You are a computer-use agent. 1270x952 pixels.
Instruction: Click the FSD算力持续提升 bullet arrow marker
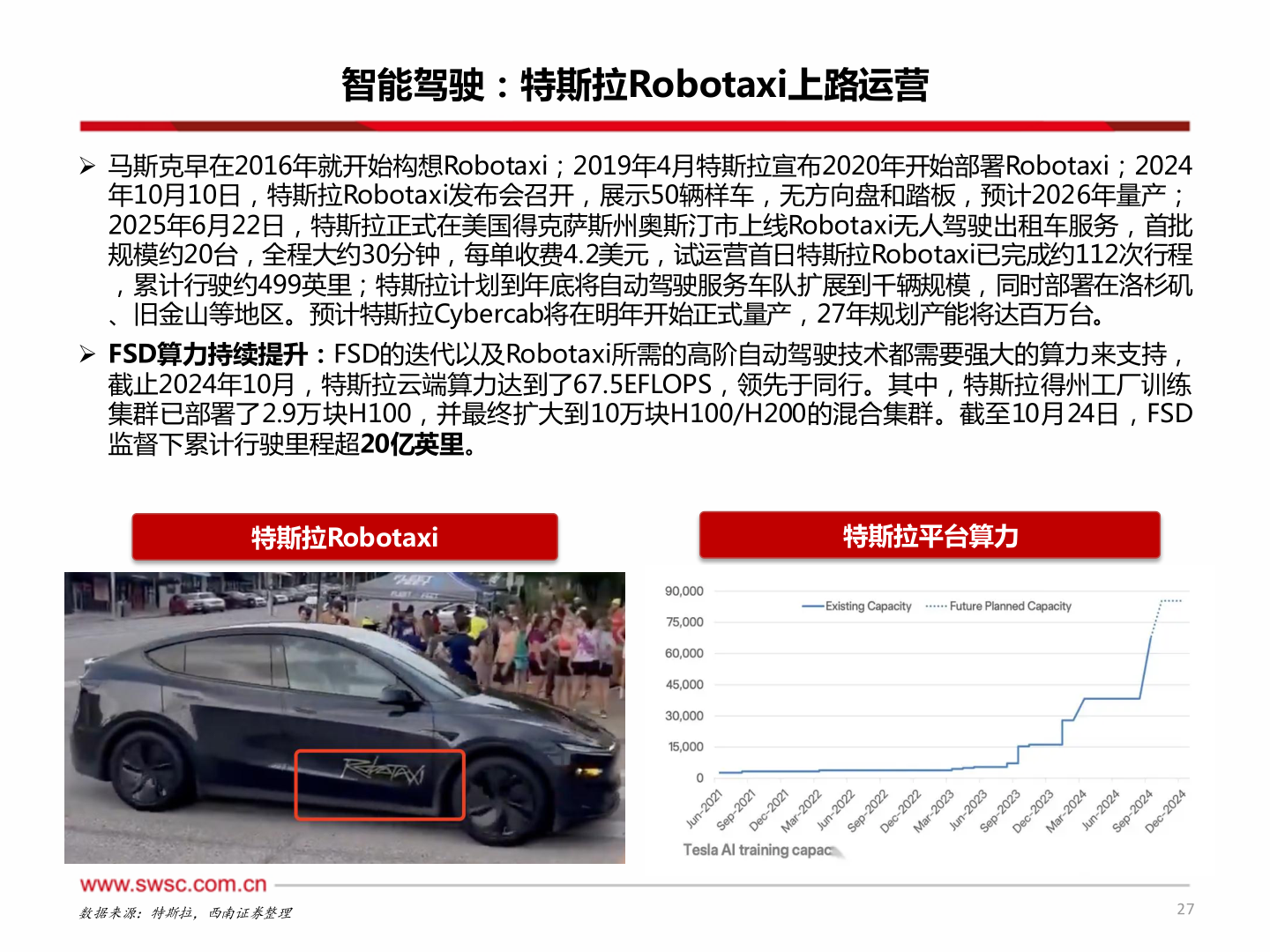click(x=86, y=353)
